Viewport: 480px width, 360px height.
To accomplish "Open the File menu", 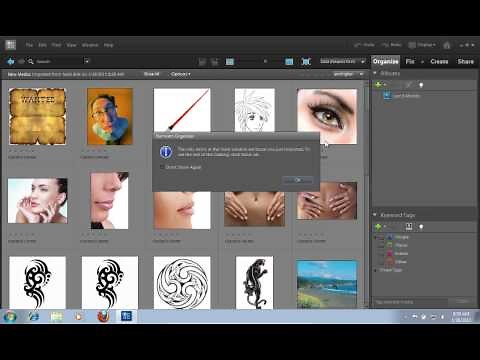I will pyautogui.click(x=29, y=45).
